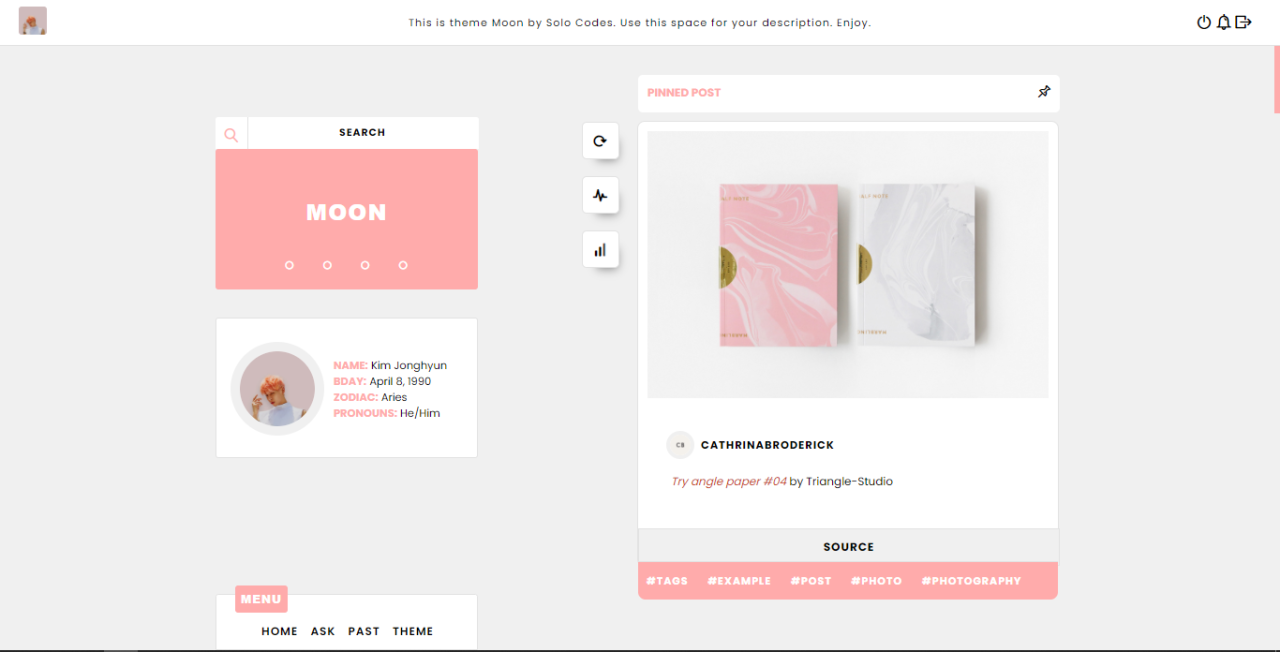This screenshot has width=1280, height=652.
Task: Click the power icon in top bar
Action: (x=1204, y=22)
